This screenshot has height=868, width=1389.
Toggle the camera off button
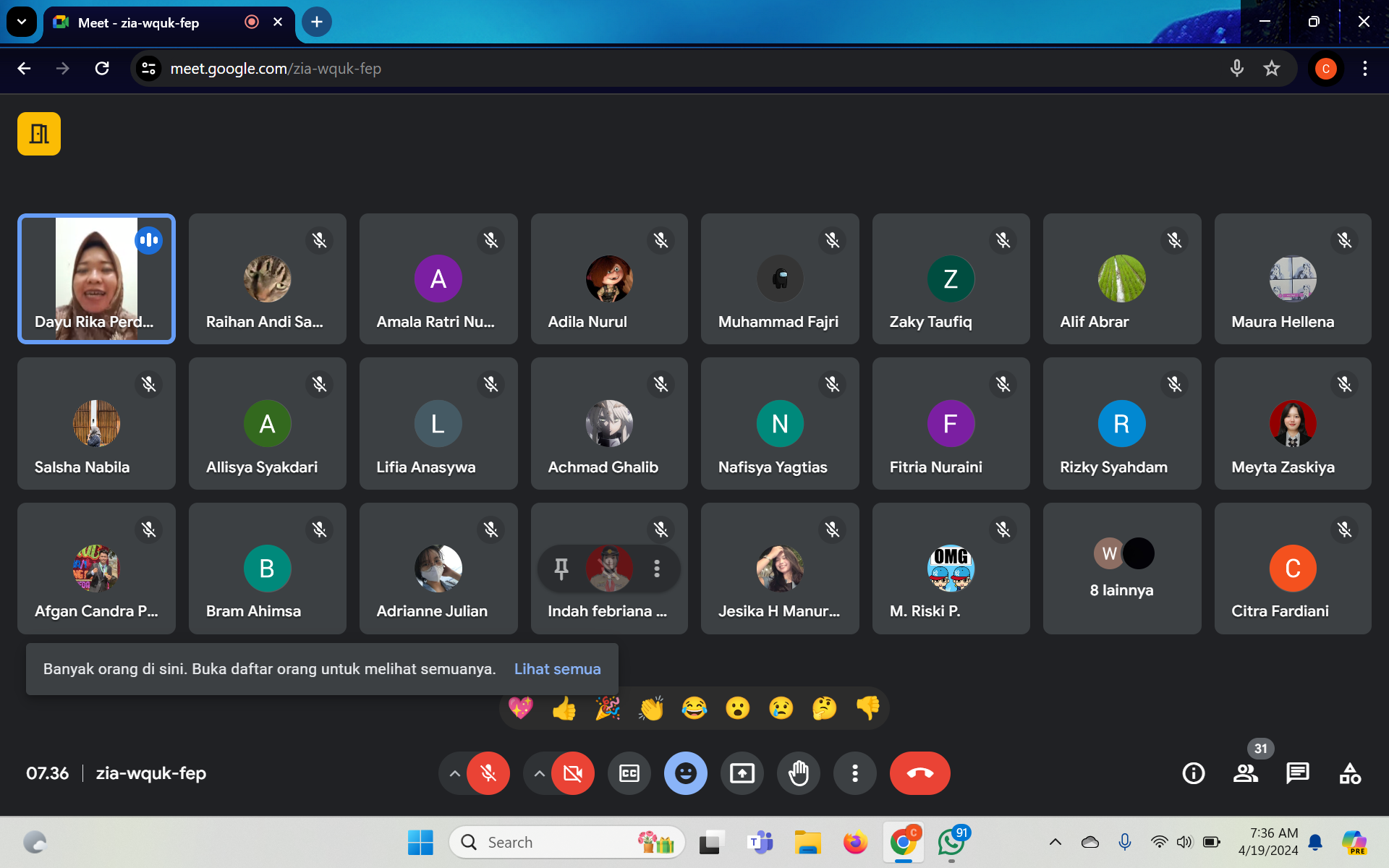coord(573,773)
